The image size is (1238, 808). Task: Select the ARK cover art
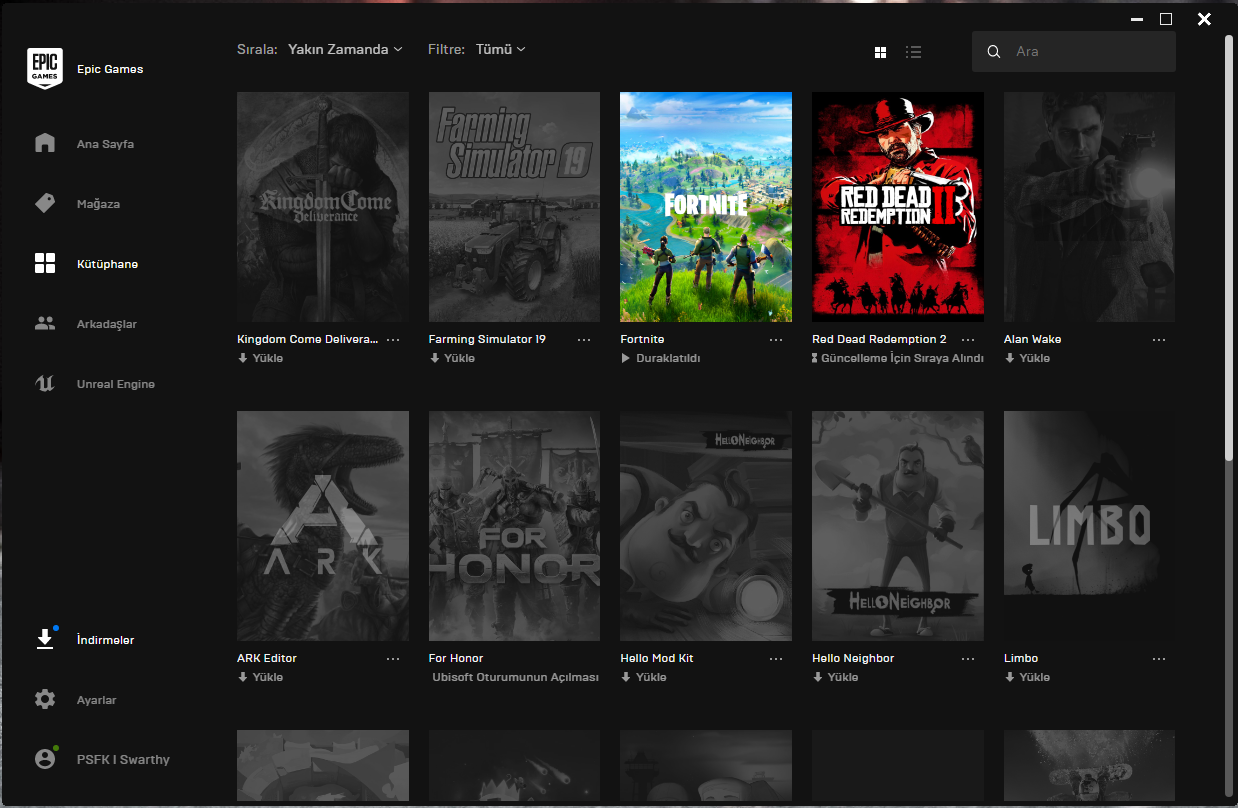point(323,526)
